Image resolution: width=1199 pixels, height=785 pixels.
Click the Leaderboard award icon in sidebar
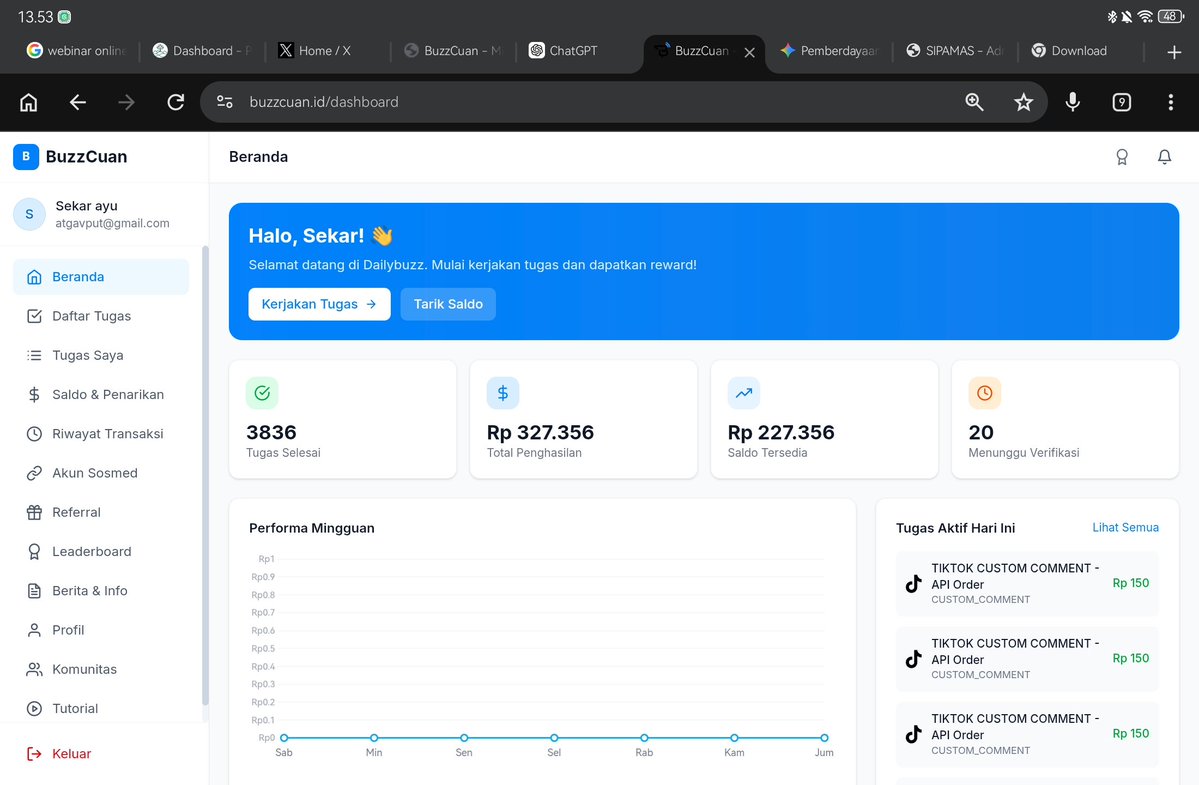pyautogui.click(x=34, y=551)
